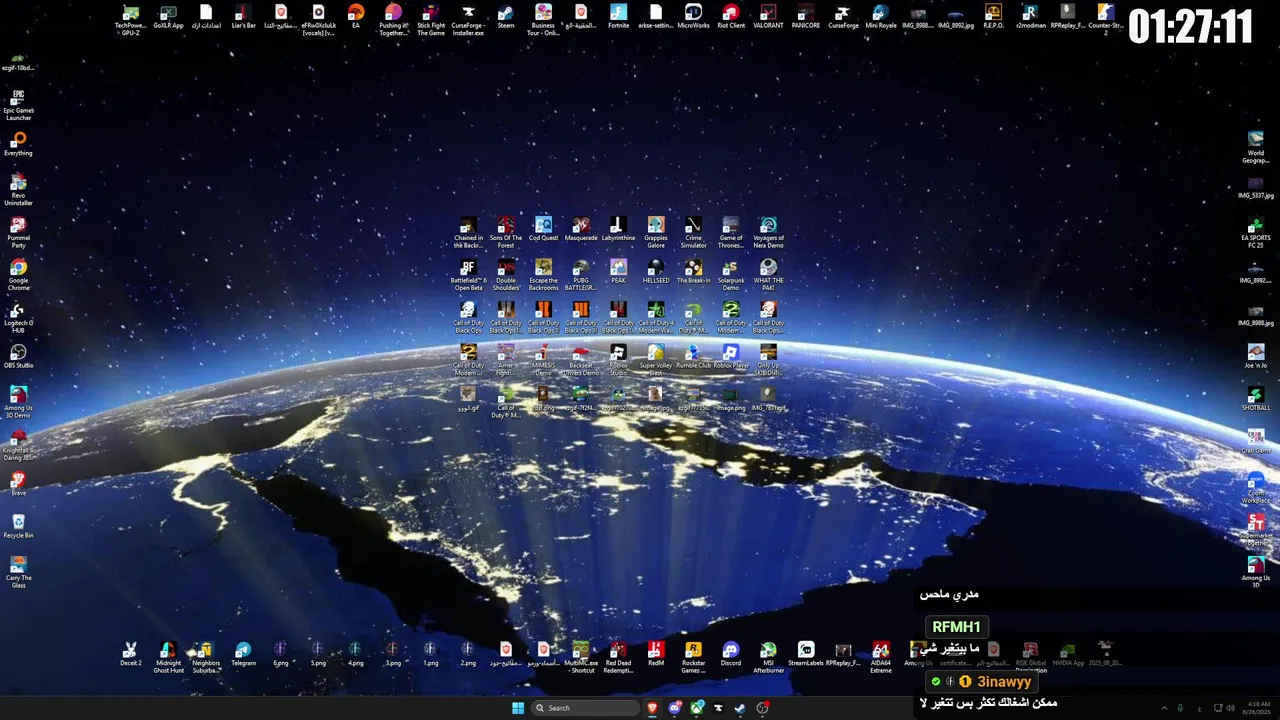Open the MicroWorks game shortcut

click(693, 17)
